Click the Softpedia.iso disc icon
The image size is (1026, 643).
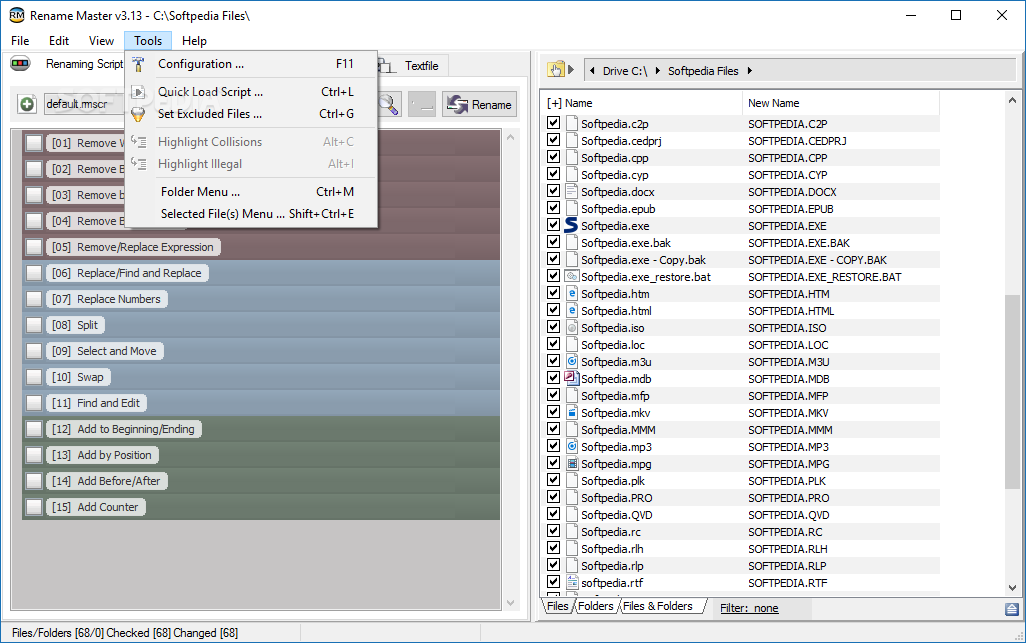tap(571, 328)
